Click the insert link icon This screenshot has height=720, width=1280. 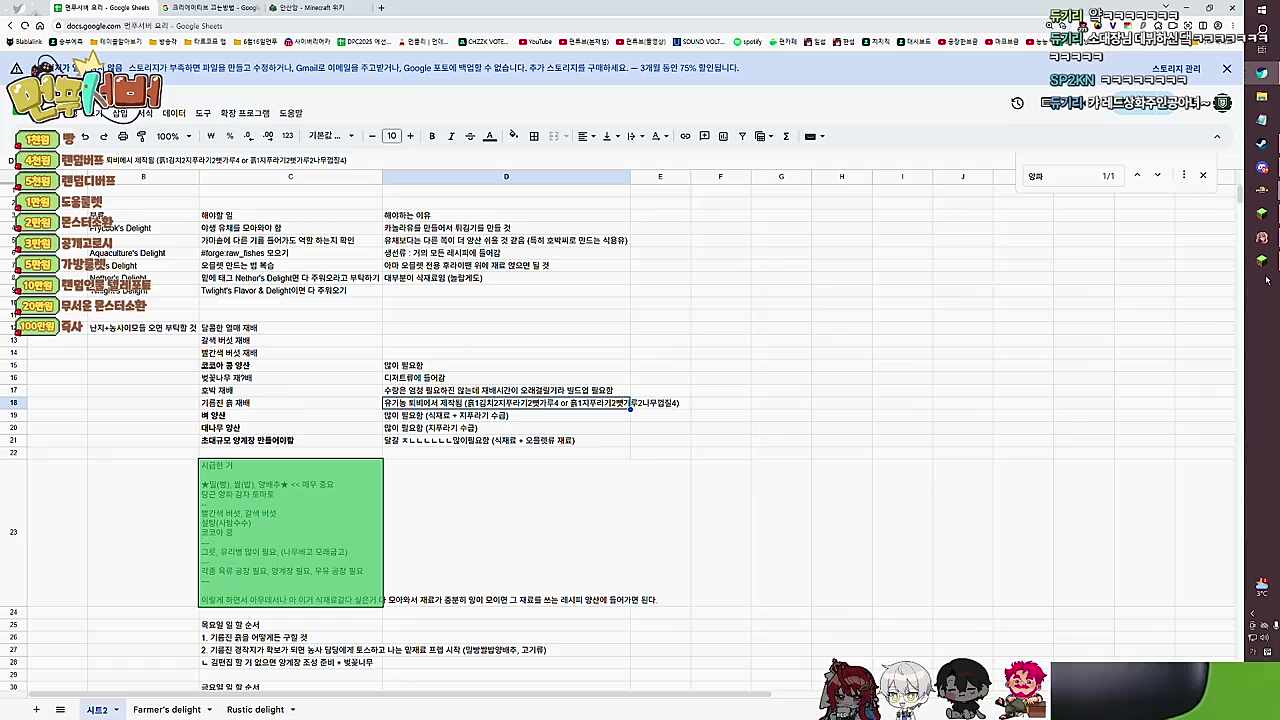pos(685,136)
